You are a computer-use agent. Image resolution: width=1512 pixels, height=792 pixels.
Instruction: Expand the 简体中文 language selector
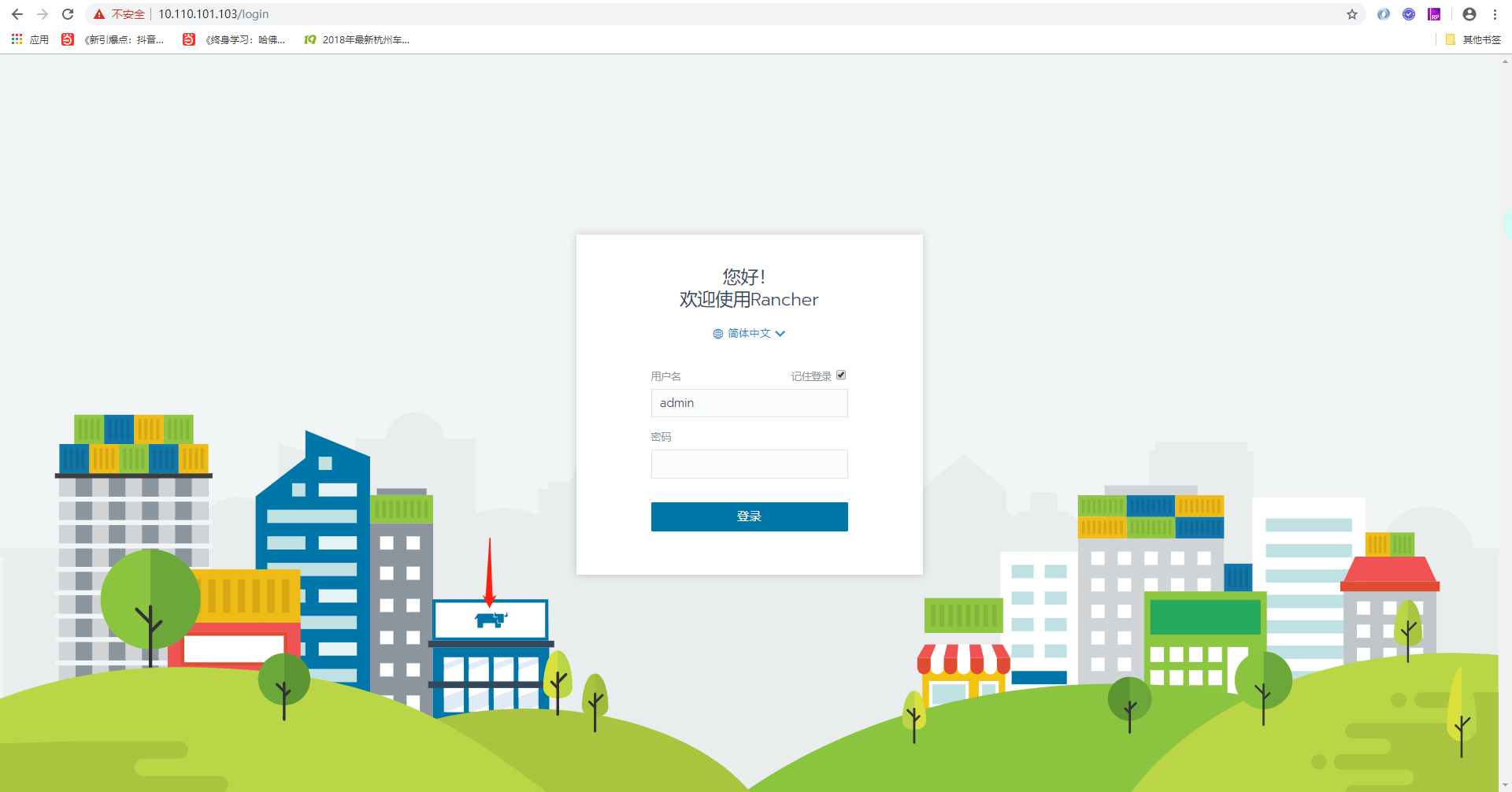(749, 334)
